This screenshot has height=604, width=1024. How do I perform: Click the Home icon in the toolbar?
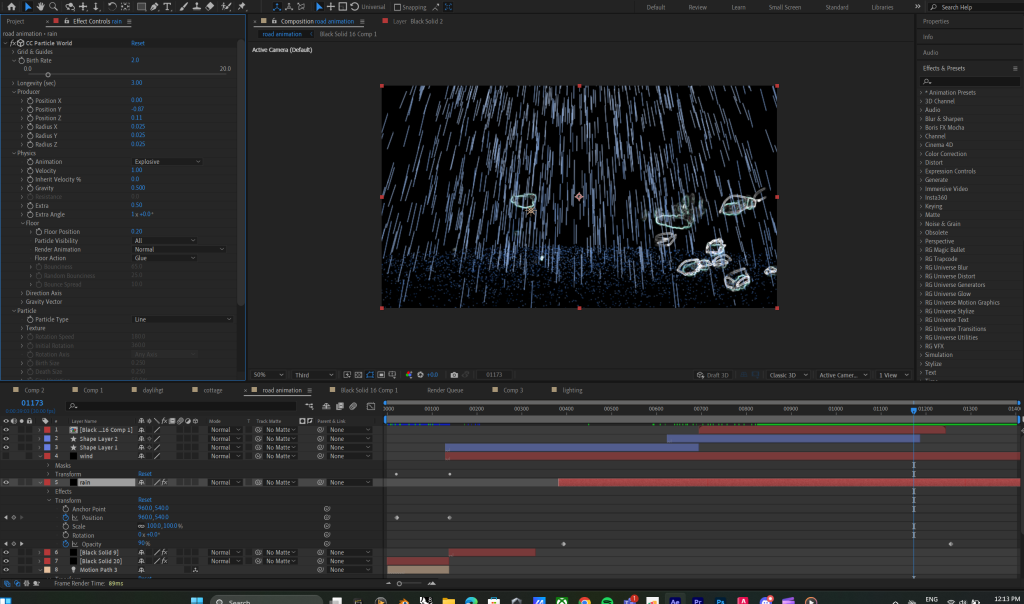coord(9,7)
